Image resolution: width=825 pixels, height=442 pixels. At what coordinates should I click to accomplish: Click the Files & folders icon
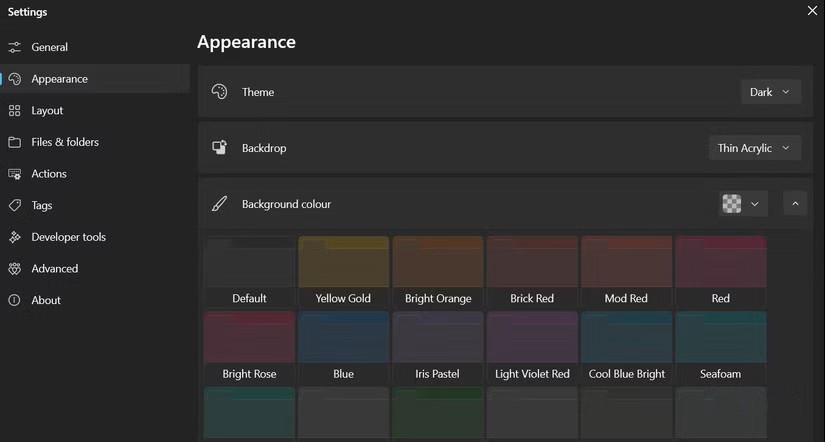[14, 142]
